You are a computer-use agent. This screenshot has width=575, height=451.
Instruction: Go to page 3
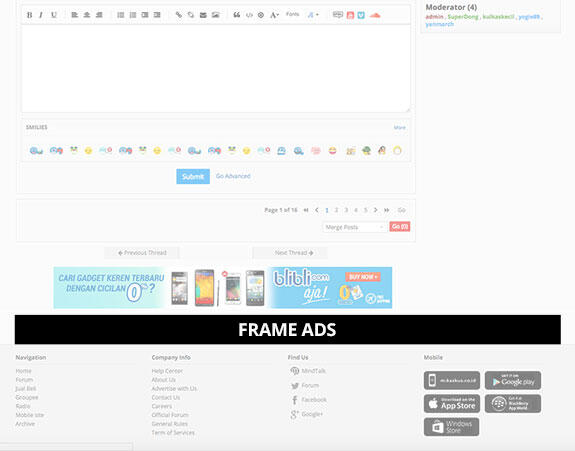[x=346, y=210]
